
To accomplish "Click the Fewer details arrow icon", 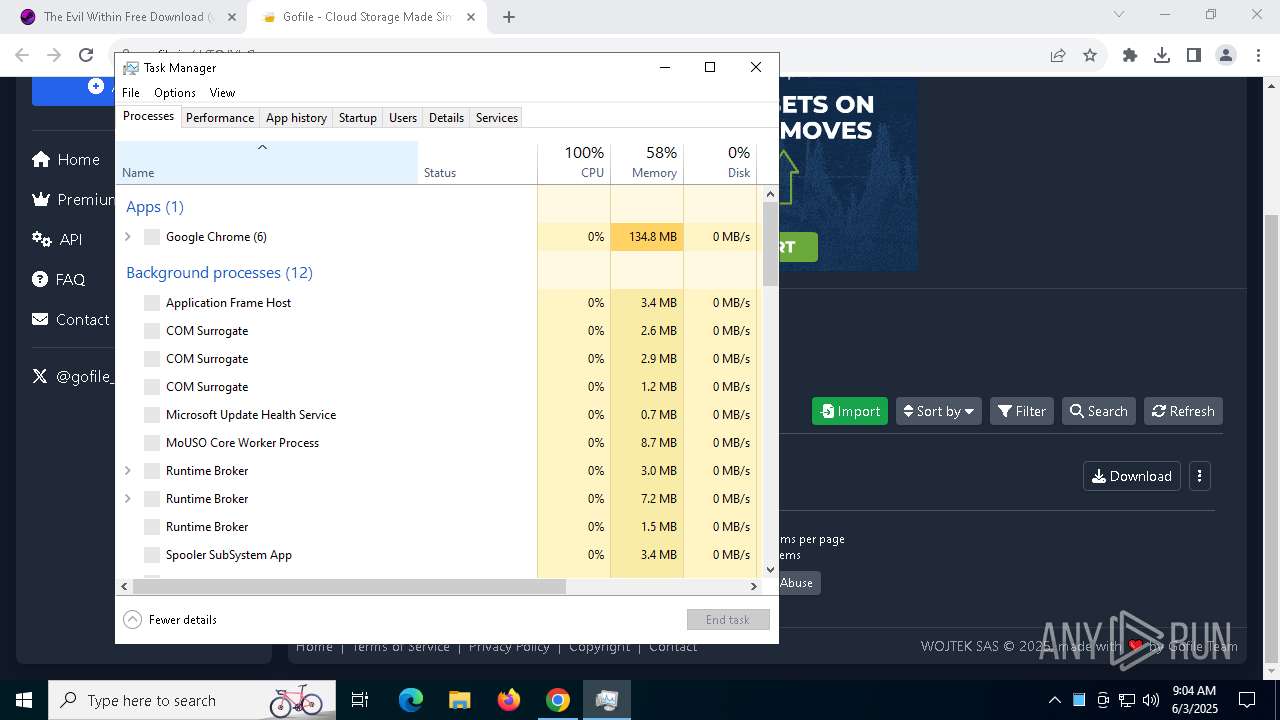I will pyautogui.click(x=132, y=620).
